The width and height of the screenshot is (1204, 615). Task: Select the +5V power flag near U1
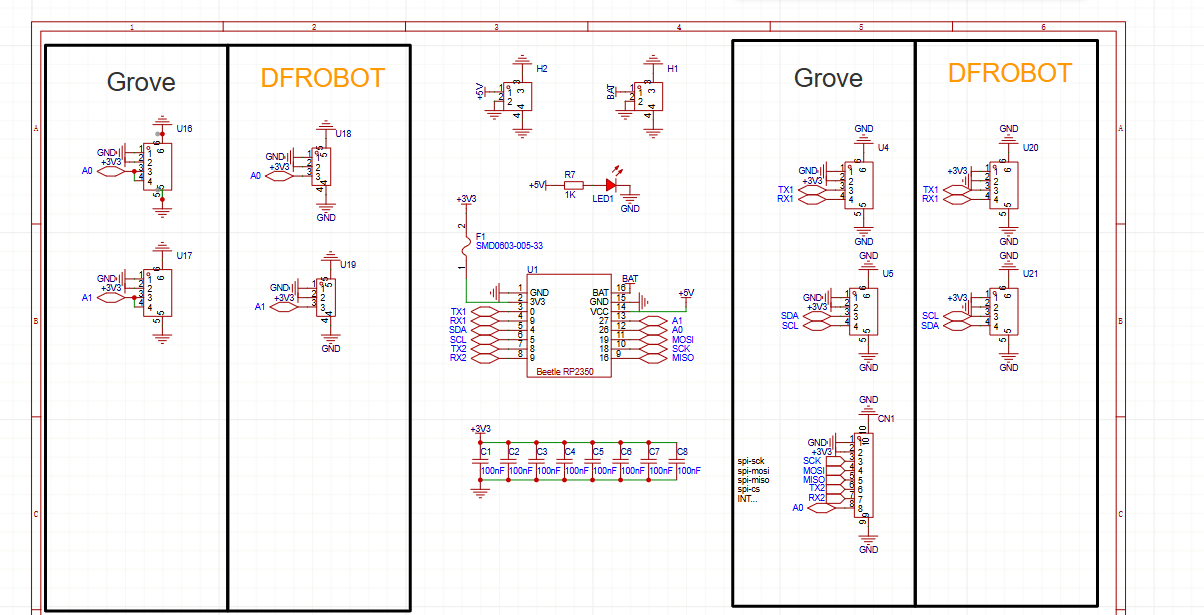pyautogui.click(x=685, y=294)
